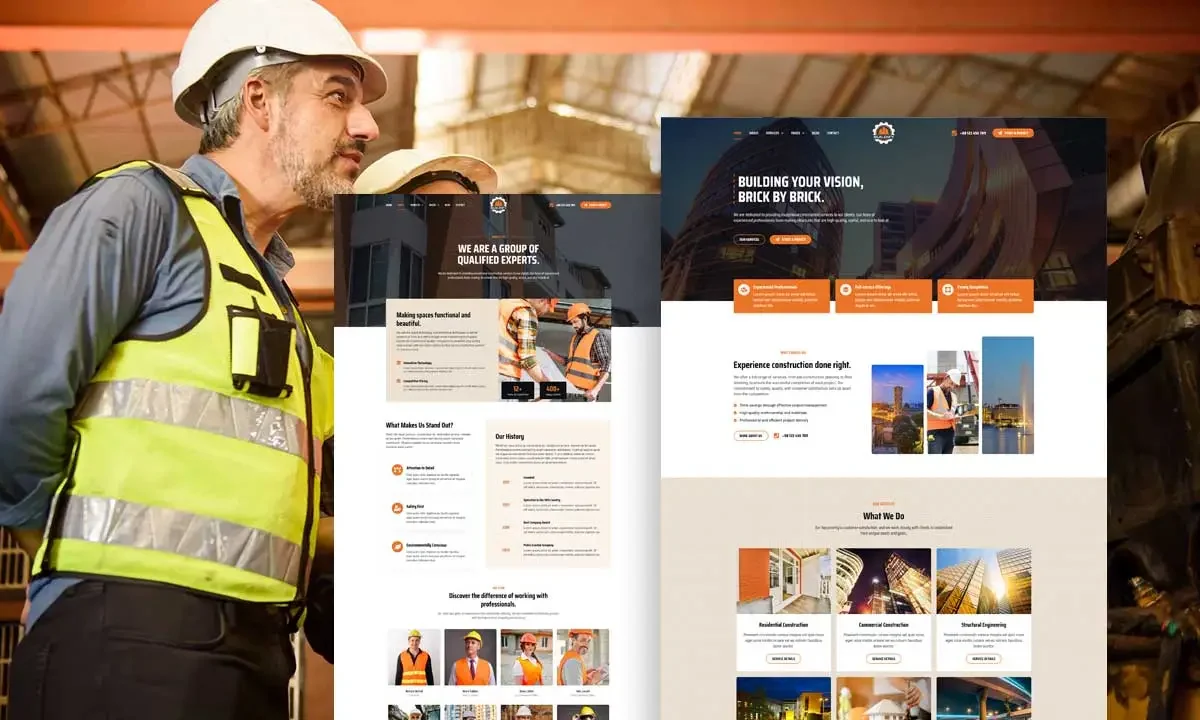The height and width of the screenshot is (720, 1200).
Task: Click the Our Services hero button
Action: (x=748, y=239)
